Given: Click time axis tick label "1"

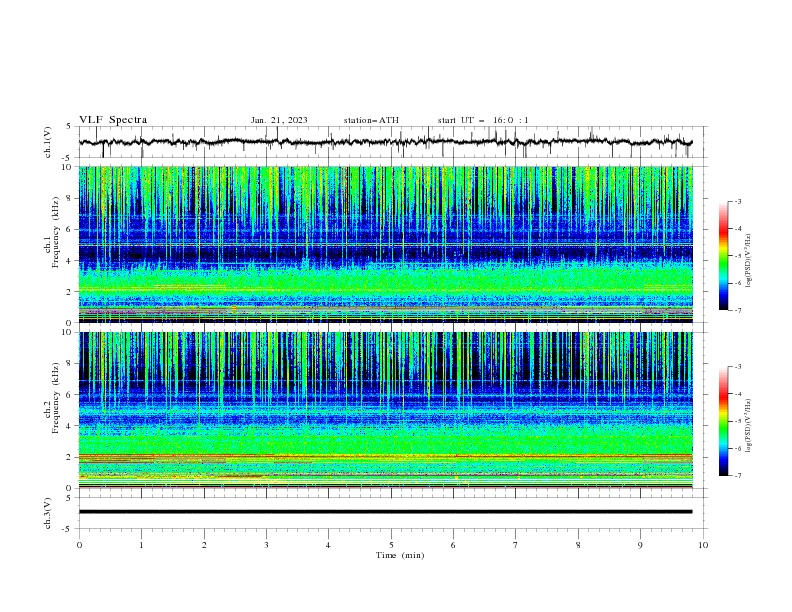Looking at the screenshot, I should (x=141, y=545).
